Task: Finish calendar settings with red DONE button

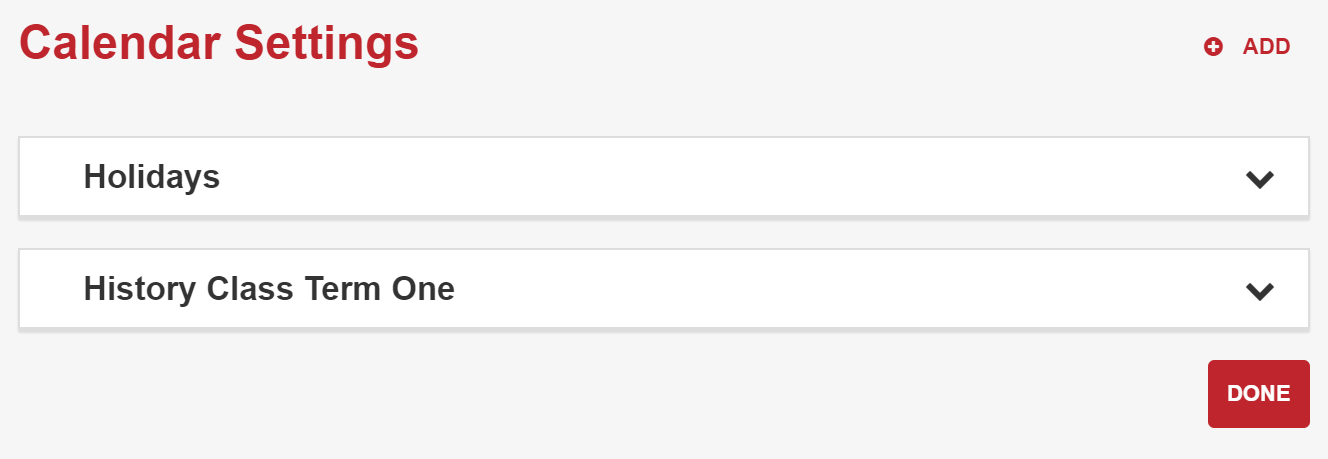Action: [1258, 394]
